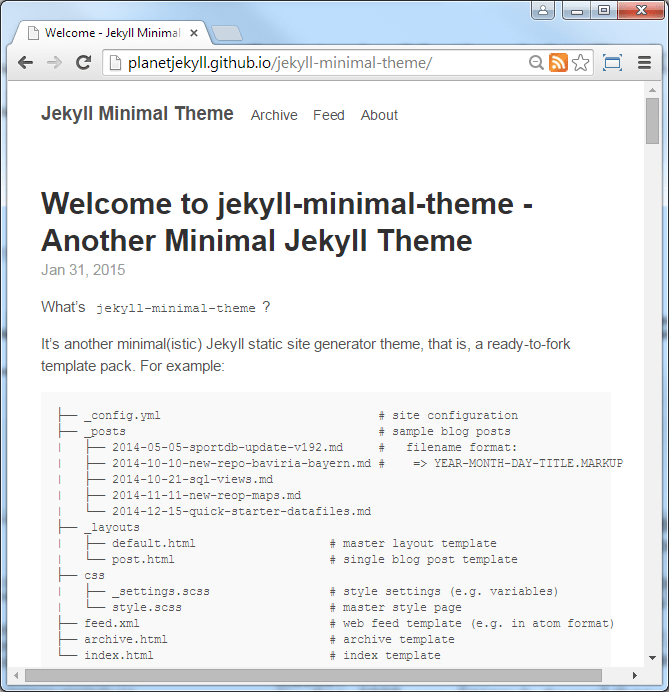Click the vertical scrollbar up arrow
669x692 pixels.
(652, 90)
